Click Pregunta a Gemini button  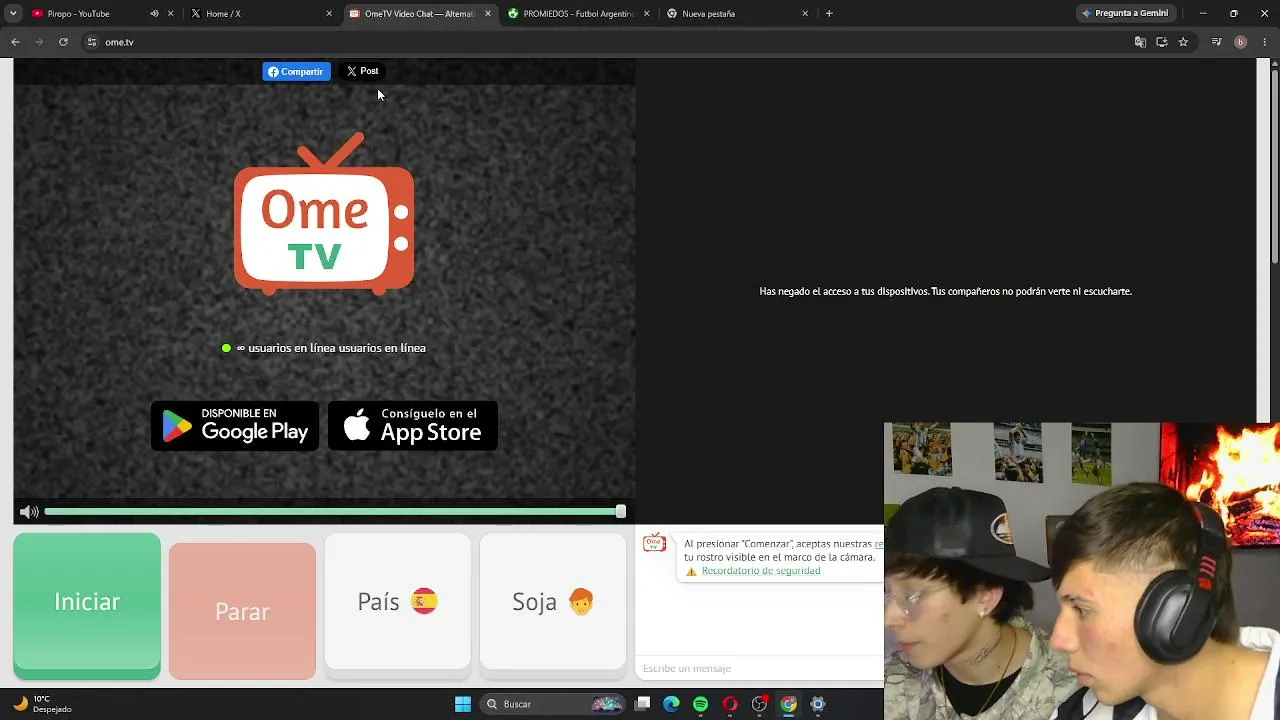[x=1125, y=14]
